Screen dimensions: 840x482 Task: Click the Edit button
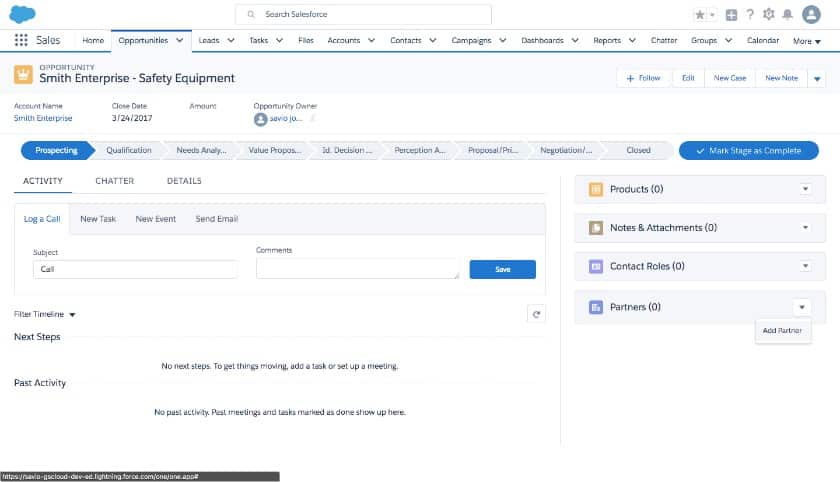click(688, 78)
